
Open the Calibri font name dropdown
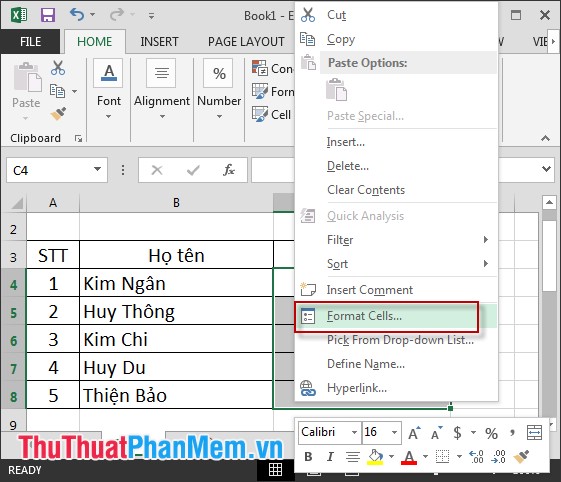(x=354, y=432)
